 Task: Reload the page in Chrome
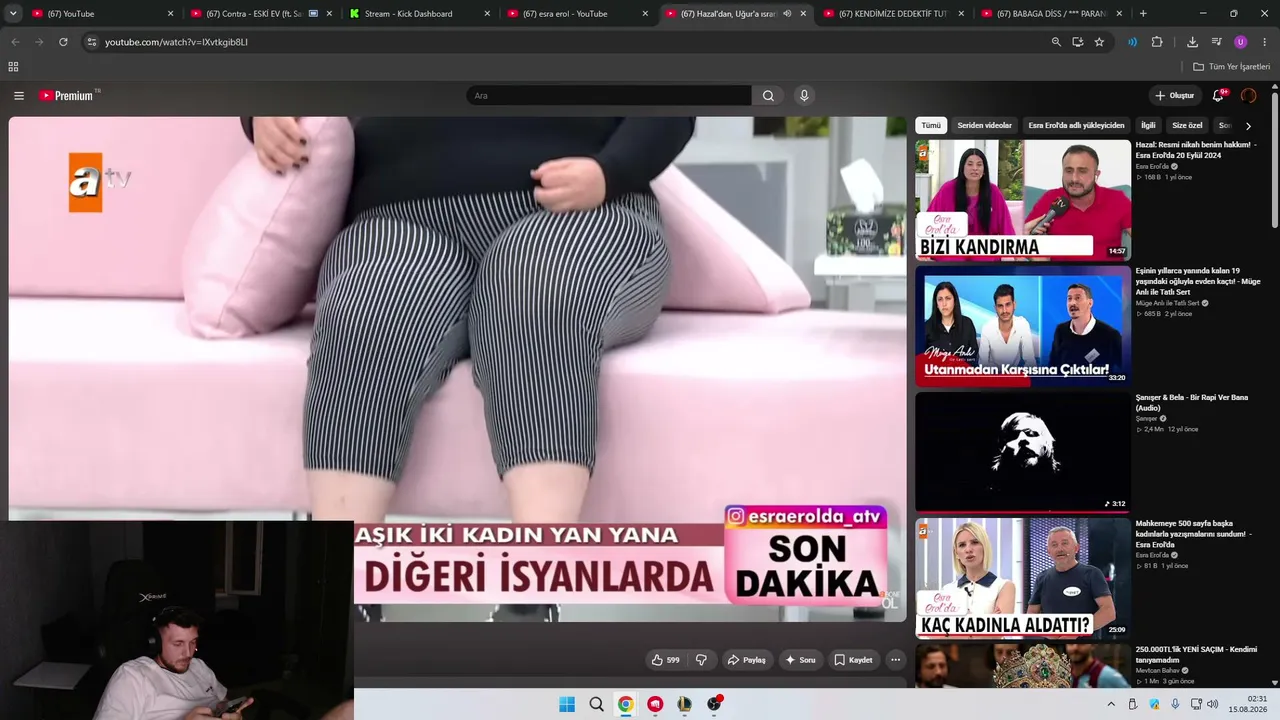63,42
